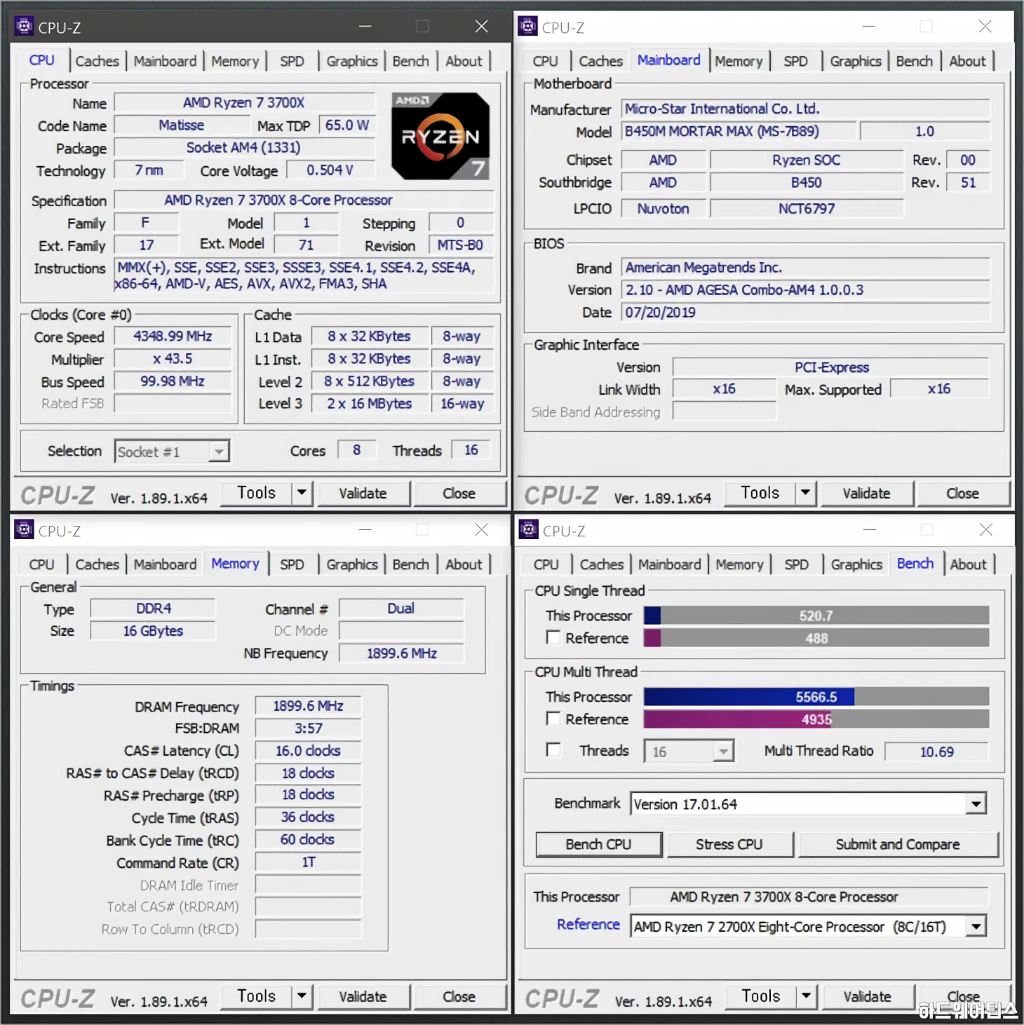Start benchmark with Bench CPU button
Image resolution: width=1024 pixels, height=1025 pixels.
pyautogui.click(x=598, y=844)
